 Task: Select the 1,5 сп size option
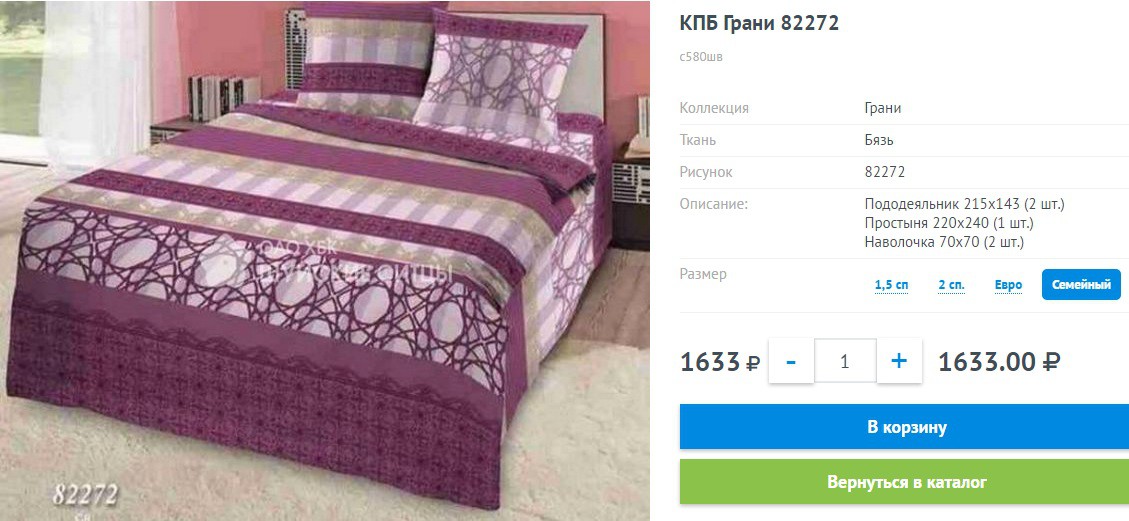pyautogui.click(x=891, y=285)
